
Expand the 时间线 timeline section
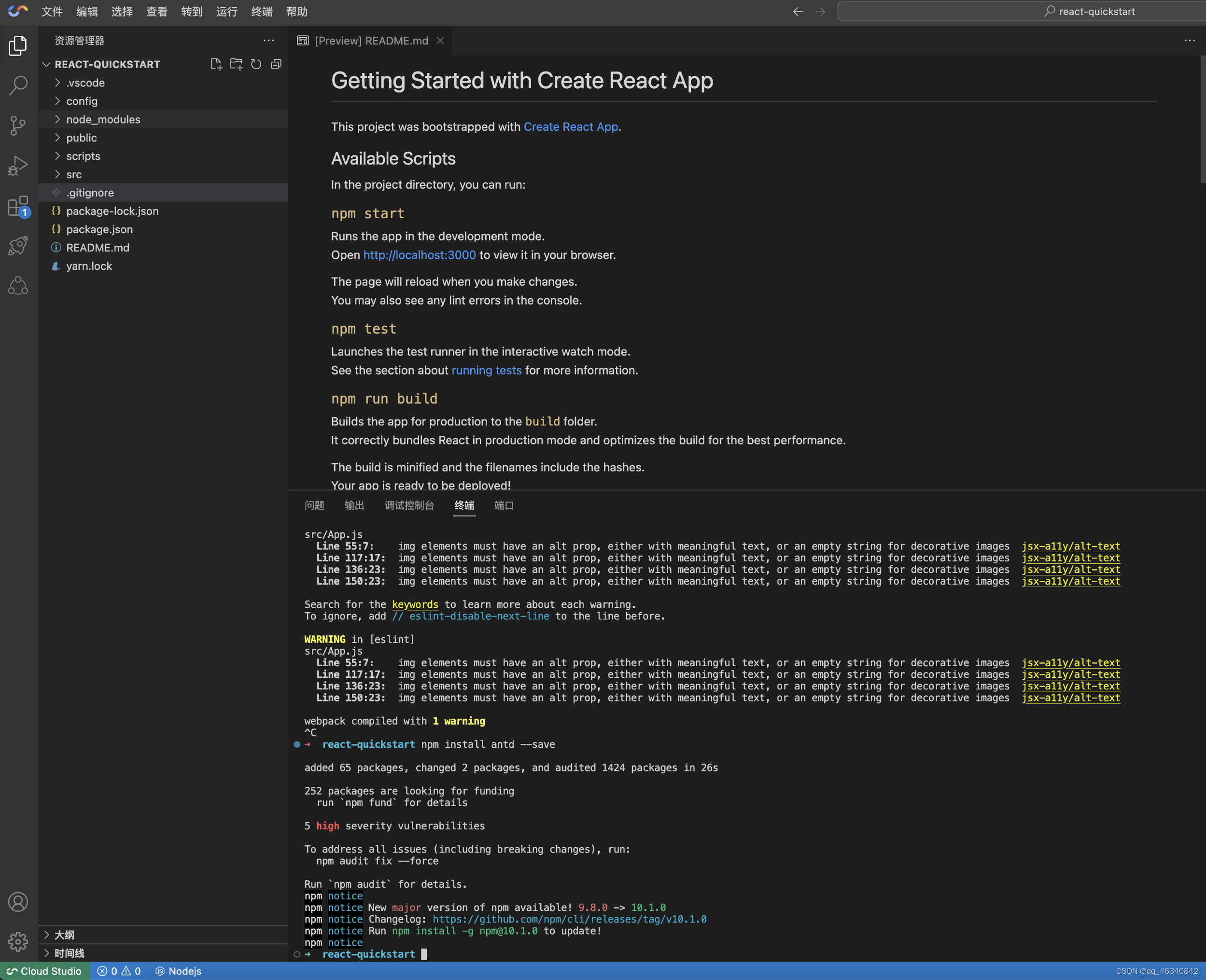(163, 953)
